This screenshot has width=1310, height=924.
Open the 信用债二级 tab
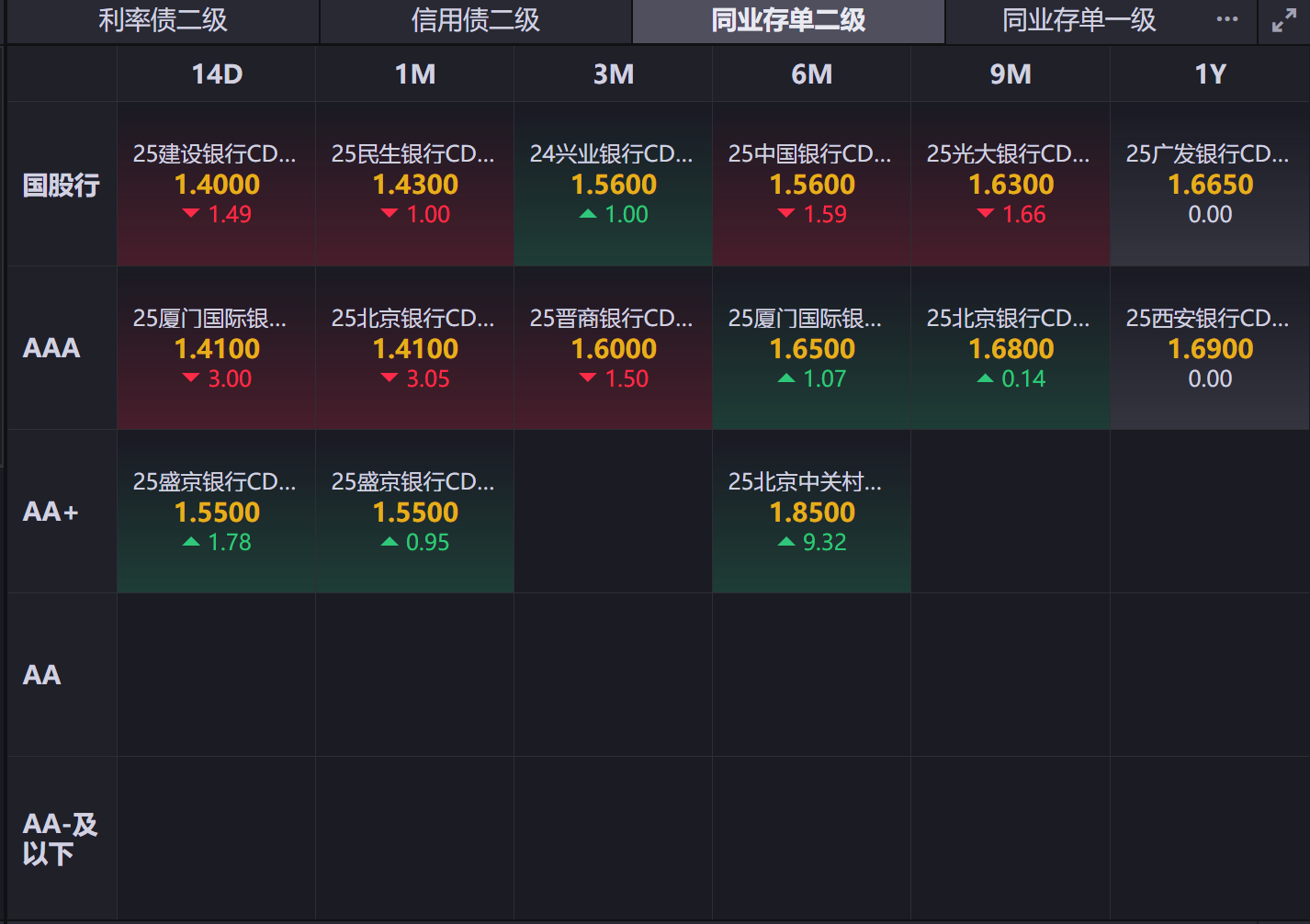point(476,20)
